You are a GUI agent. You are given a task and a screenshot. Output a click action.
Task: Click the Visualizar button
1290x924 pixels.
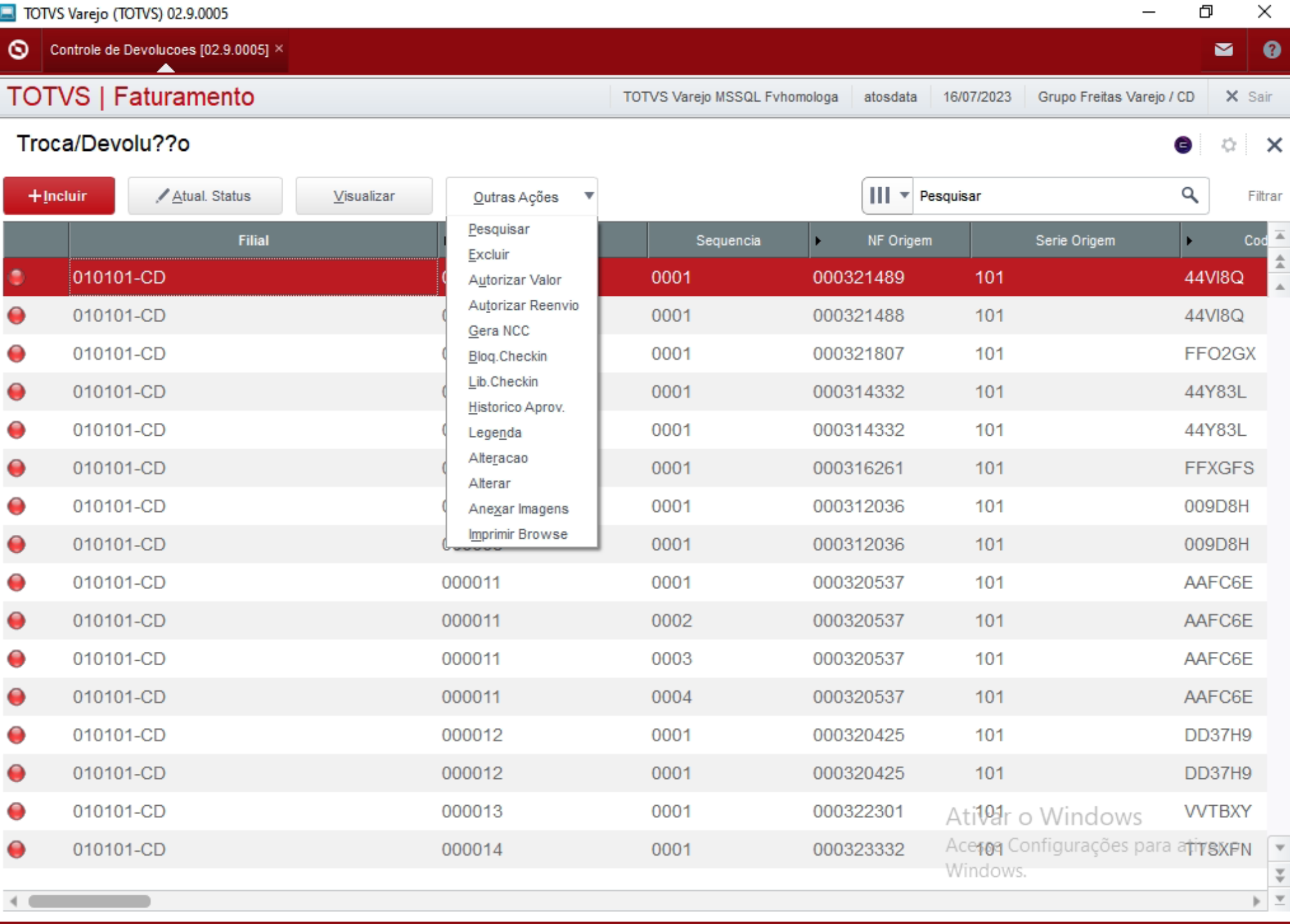(x=364, y=196)
